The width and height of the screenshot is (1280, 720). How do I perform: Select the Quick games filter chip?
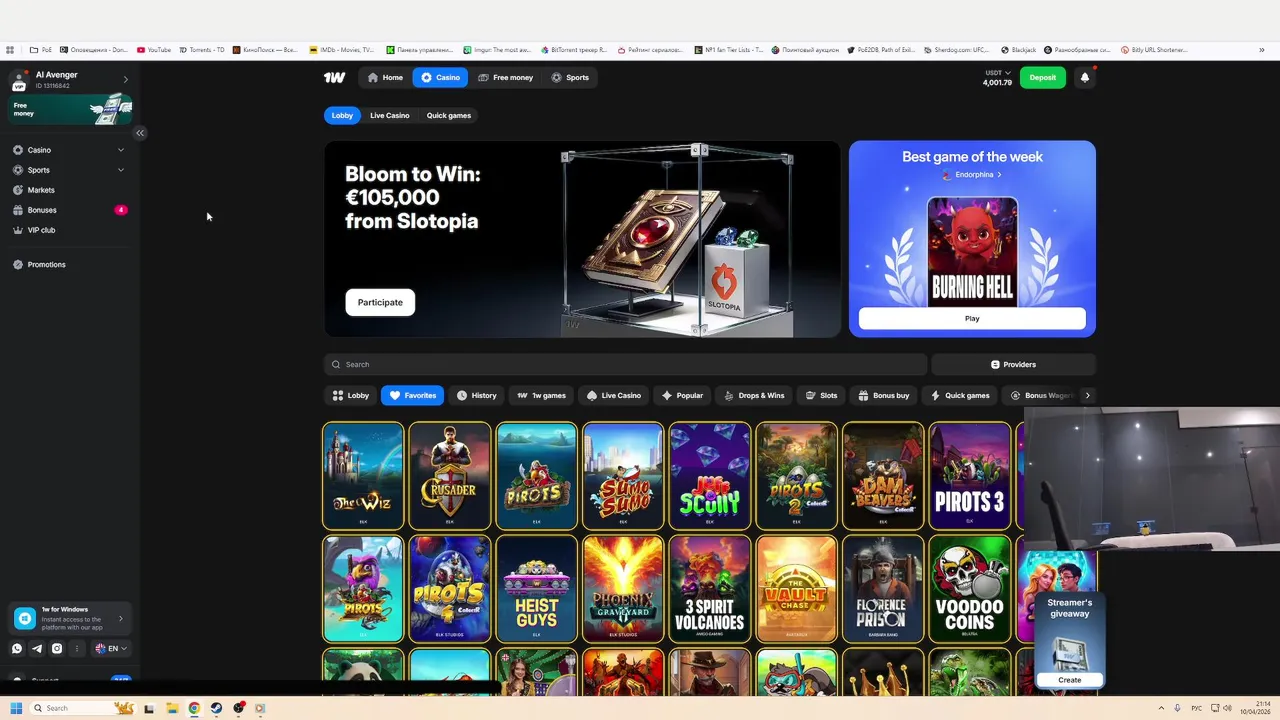pos(959,395)
